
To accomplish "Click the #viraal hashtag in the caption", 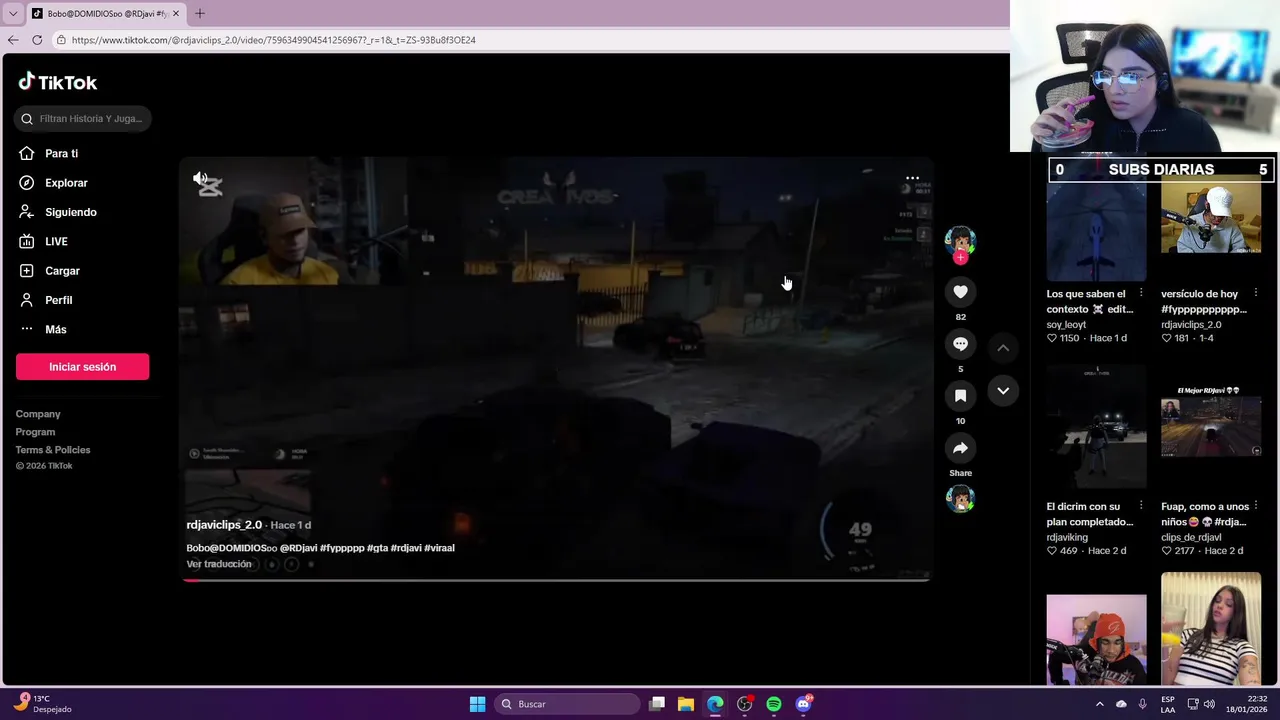I will click(x=439, y=548).
